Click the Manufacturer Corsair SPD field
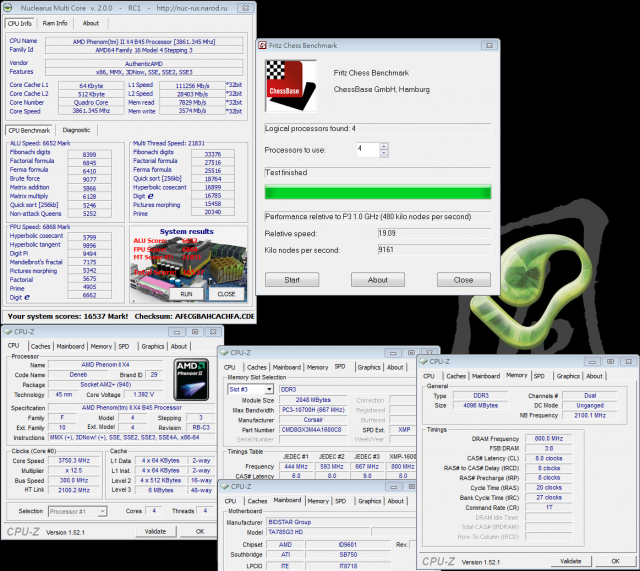 pos(313,420)
